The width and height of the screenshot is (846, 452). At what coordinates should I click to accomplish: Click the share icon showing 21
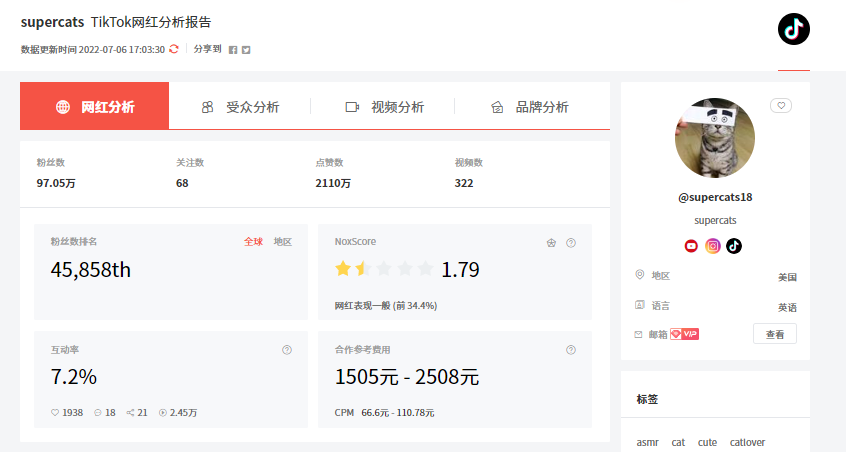[x=130, y=413]
